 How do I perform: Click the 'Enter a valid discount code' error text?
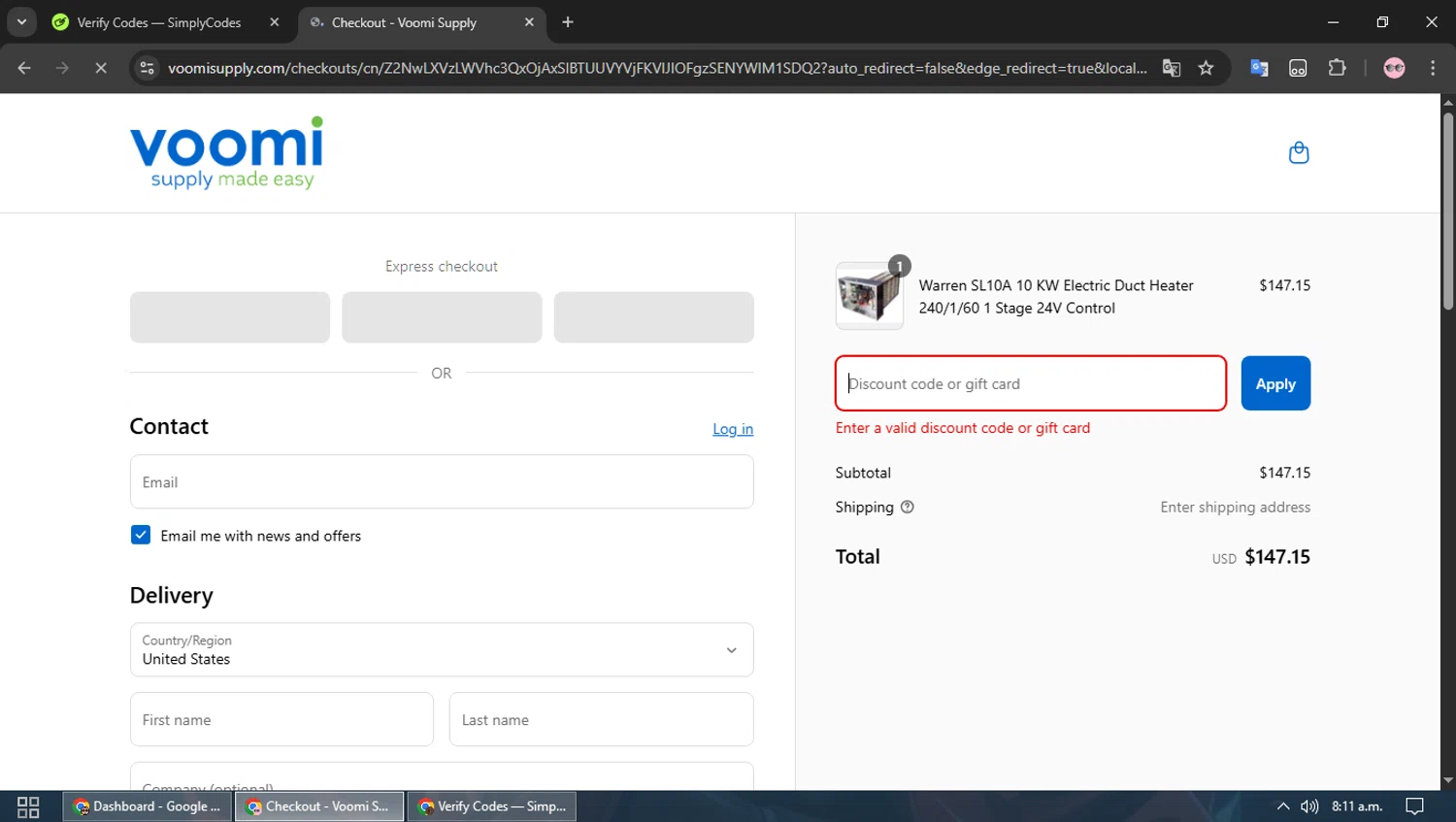click(963, 428)
